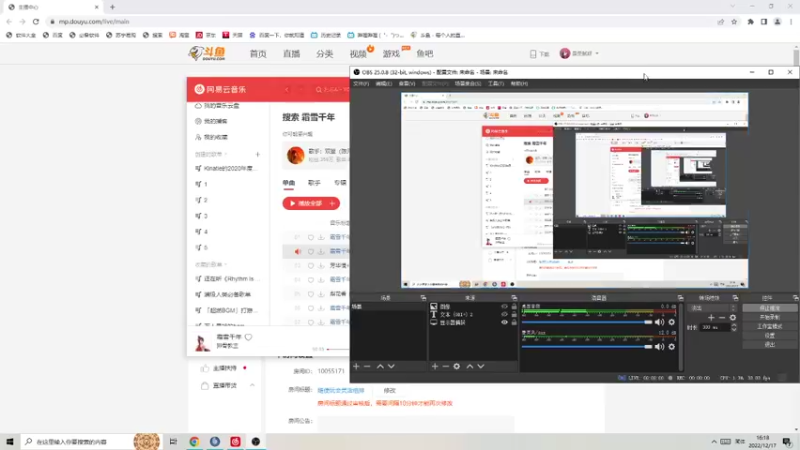Like the now-playing song with the heart icon

click(x=248, y=337)
